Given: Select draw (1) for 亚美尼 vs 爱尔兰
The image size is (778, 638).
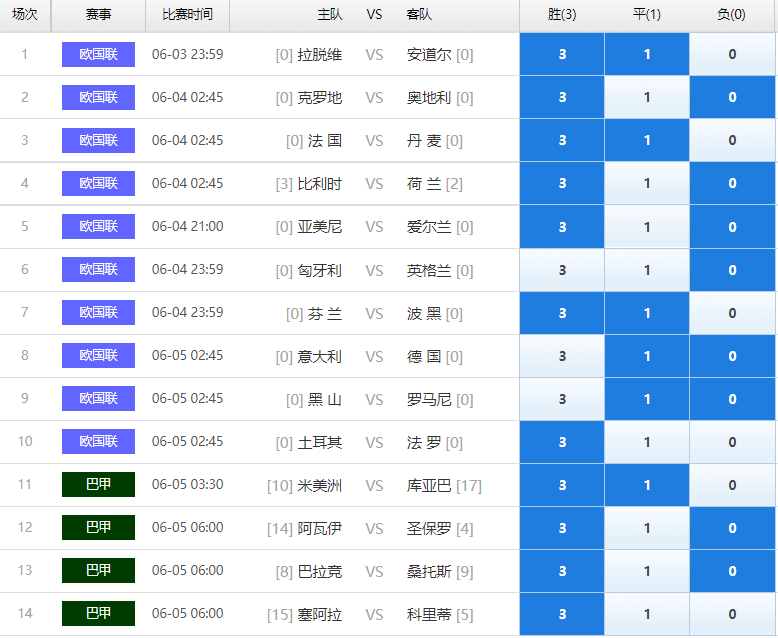Looking at the screenshot, I should click(647, 227).
